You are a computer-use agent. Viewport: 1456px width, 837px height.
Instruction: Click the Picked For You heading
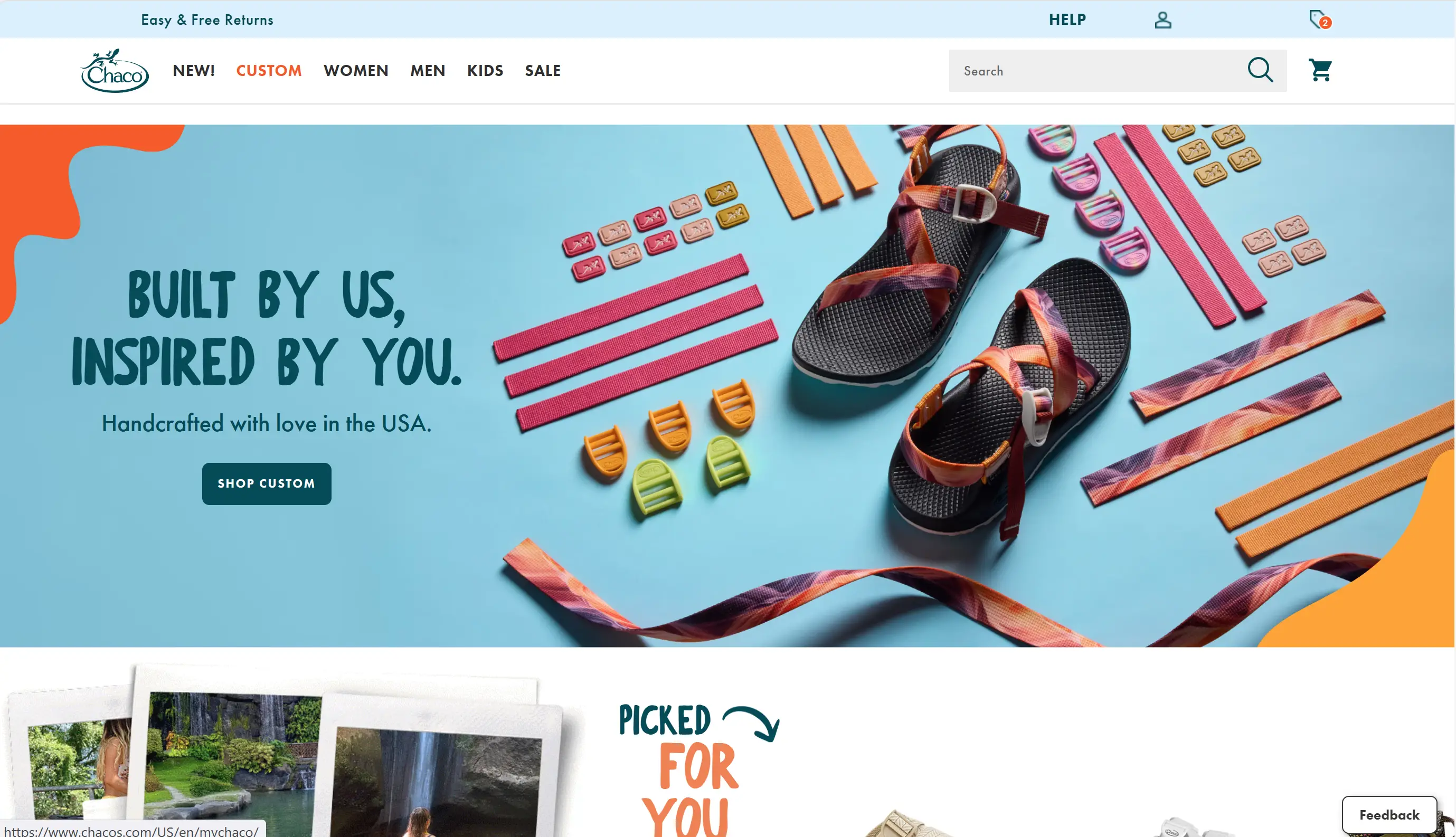pos(698,769)
